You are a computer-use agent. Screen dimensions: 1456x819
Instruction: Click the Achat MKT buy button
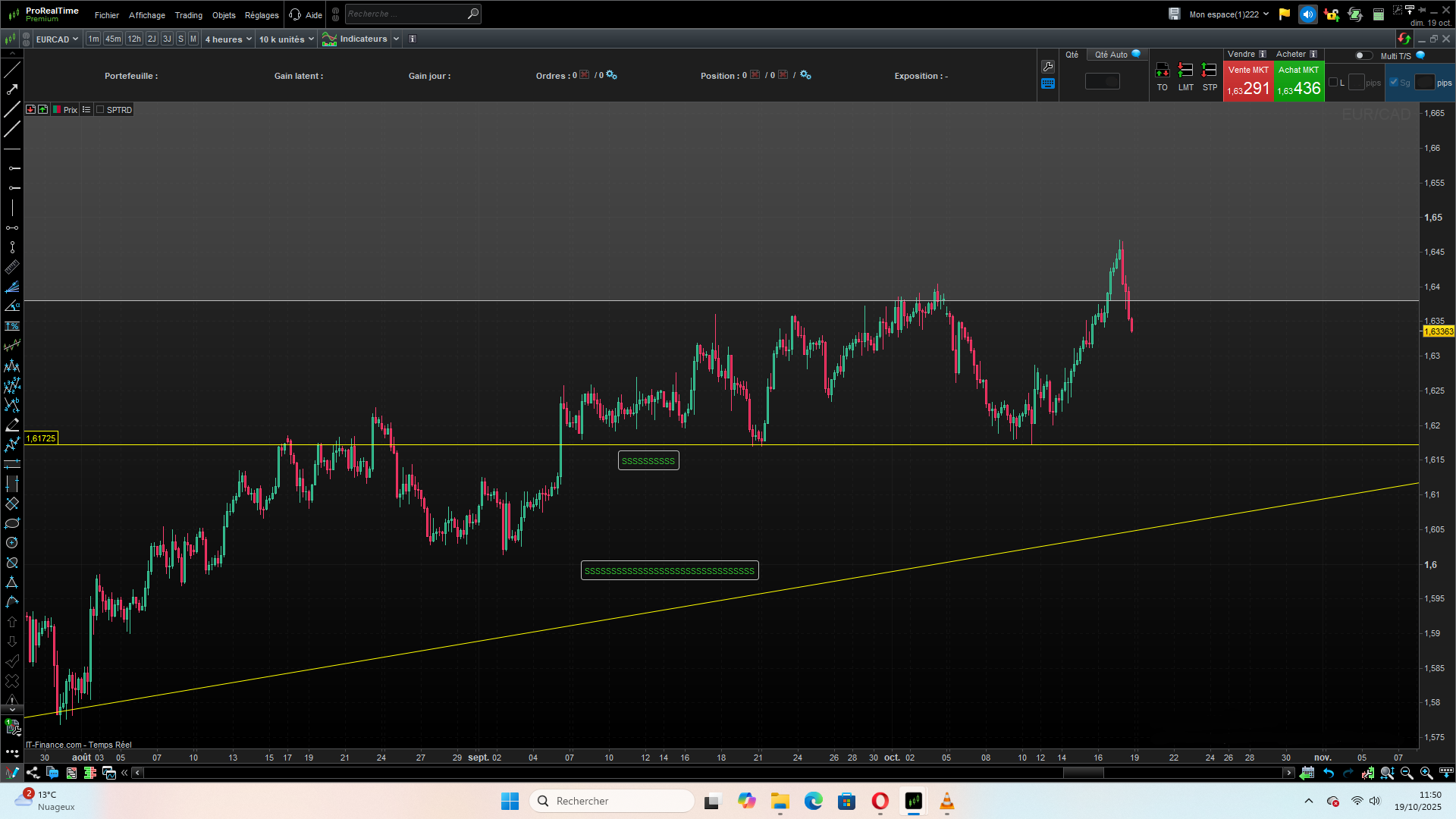pos(1299,81)
